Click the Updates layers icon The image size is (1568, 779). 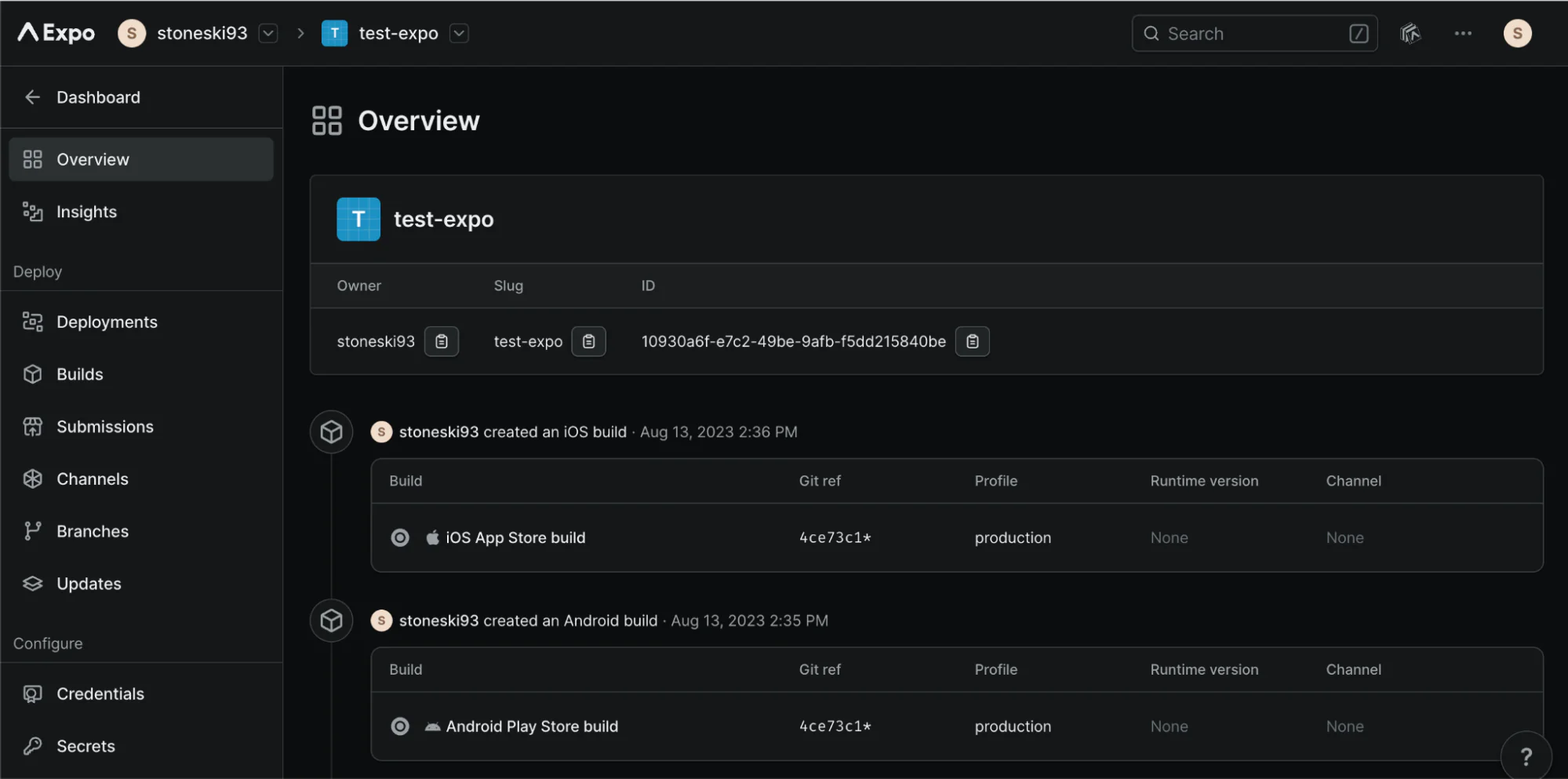[x=32, y=584]
